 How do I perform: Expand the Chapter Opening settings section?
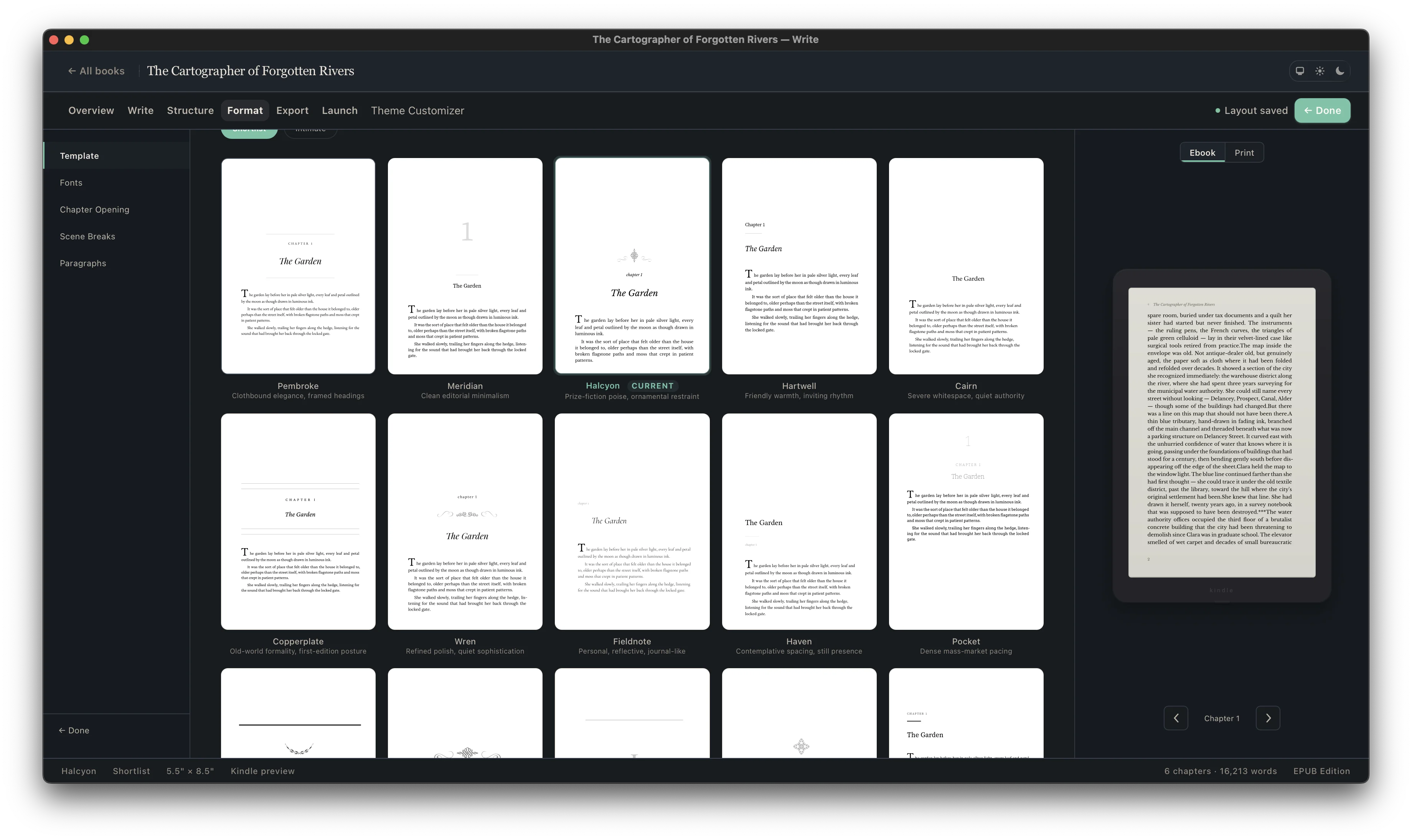tap(95, 209)
